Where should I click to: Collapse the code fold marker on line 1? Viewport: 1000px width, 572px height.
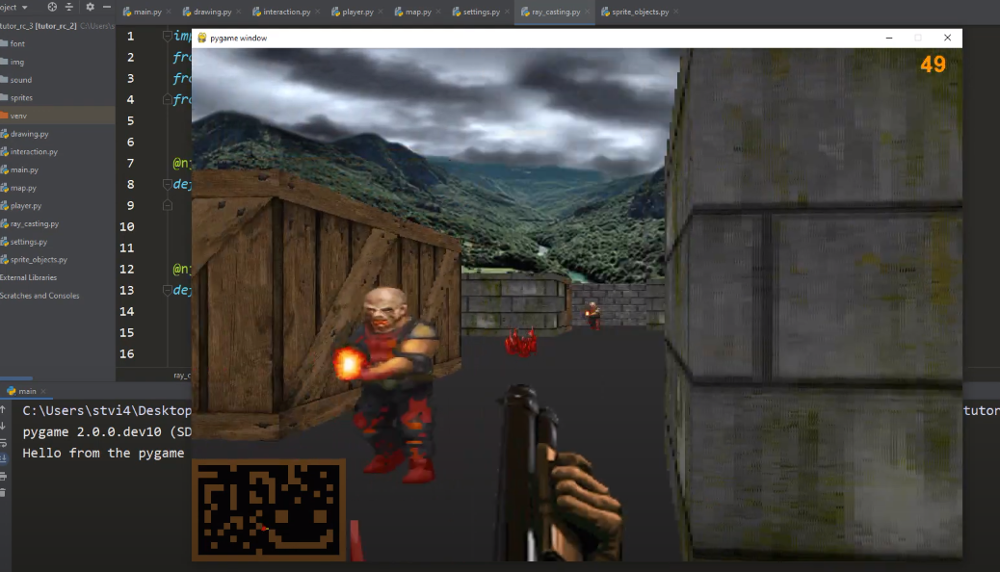coord(167,36)
